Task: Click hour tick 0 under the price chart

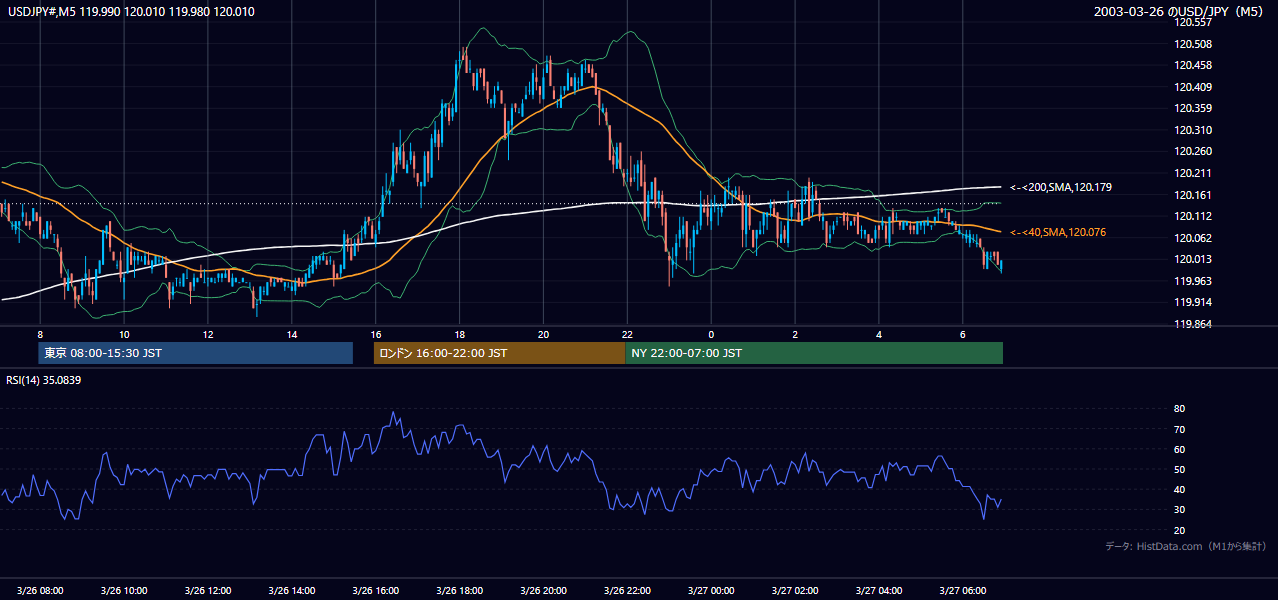Action: (711, 334)
